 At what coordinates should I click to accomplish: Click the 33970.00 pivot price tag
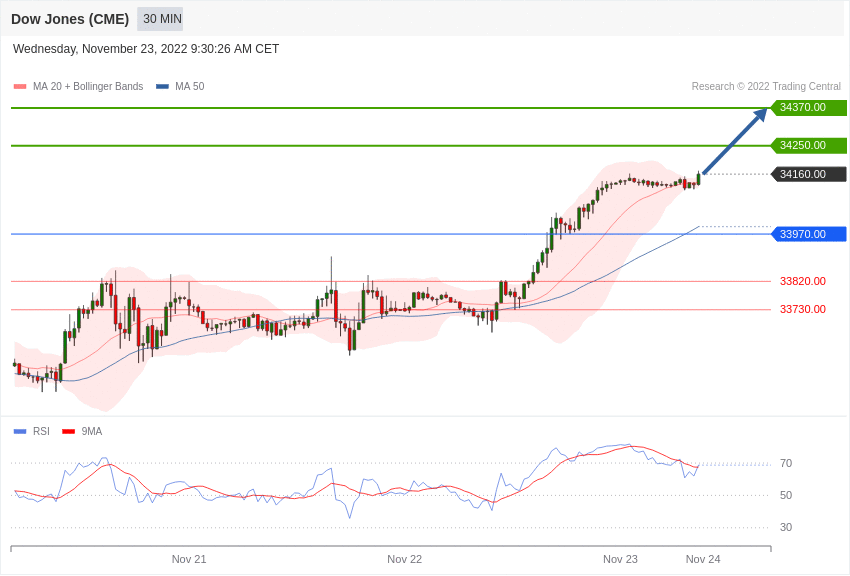pyautogui.click(x=808, y=234)
